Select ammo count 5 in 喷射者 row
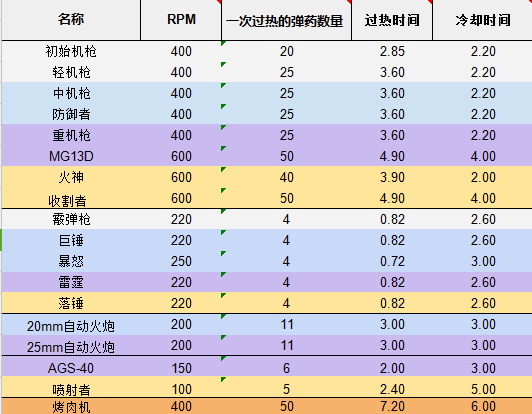Viewport: 532px width, 414px height. [286, 389]
